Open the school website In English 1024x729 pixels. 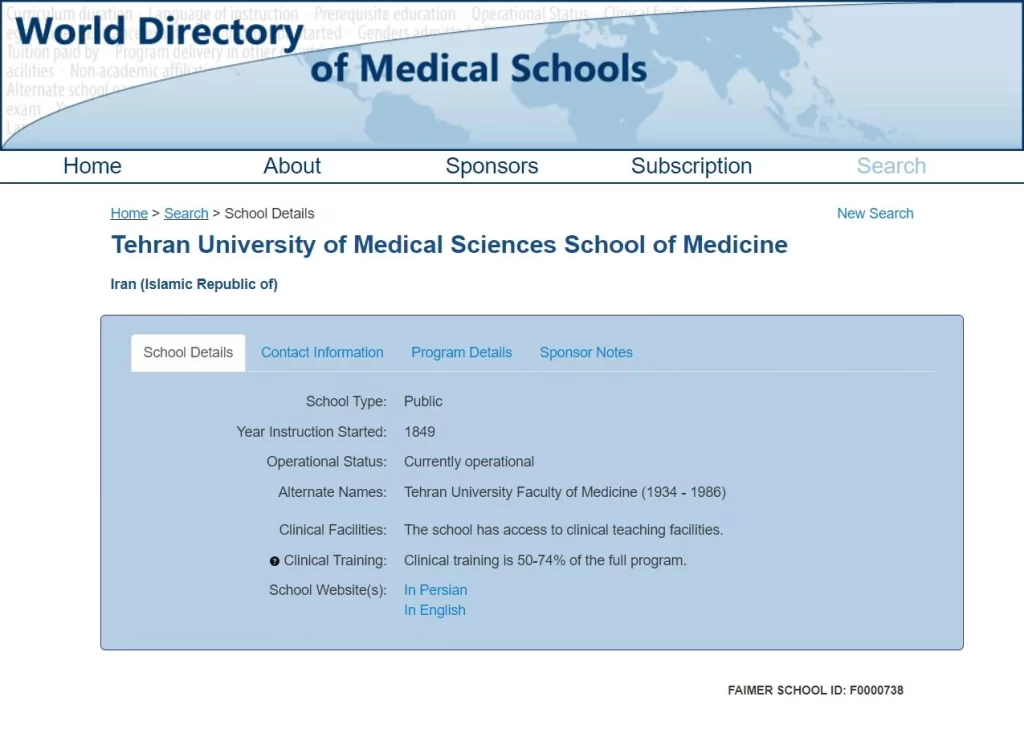point(434,610)
